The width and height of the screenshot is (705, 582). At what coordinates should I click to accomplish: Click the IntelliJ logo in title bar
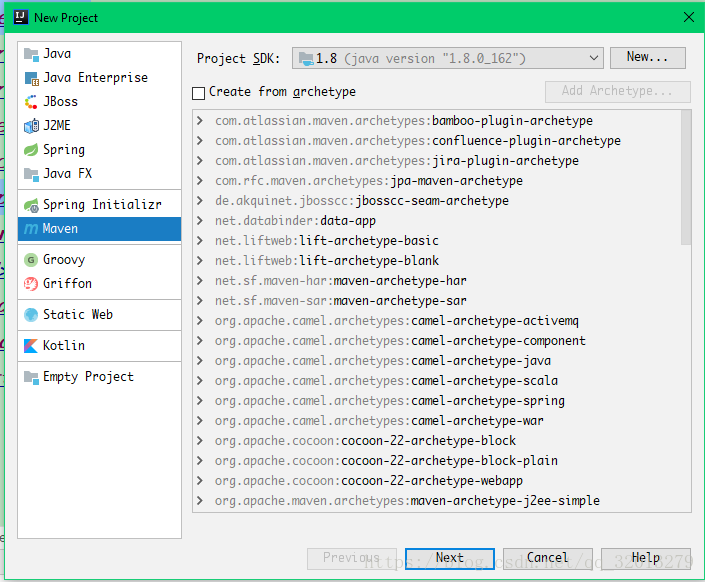point(21,17)
